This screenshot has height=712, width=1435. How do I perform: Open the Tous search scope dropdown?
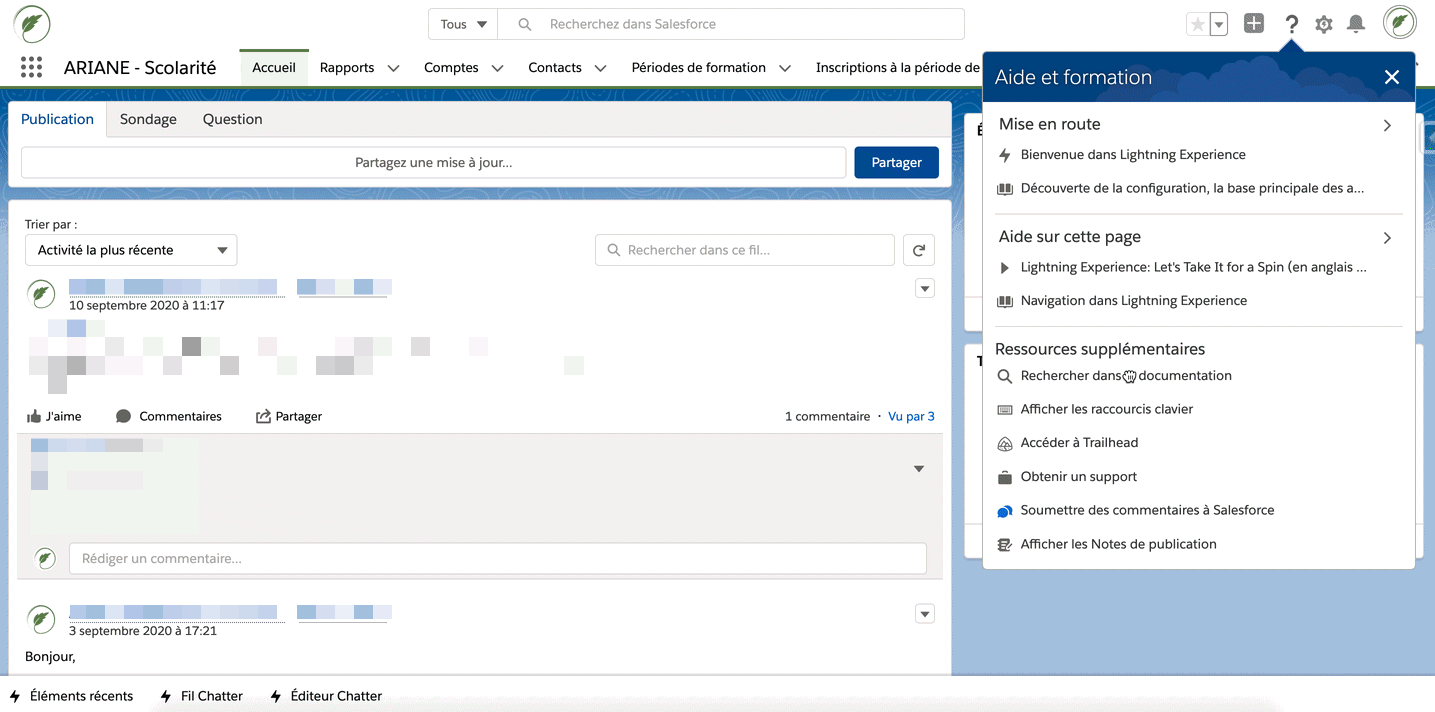465,24
